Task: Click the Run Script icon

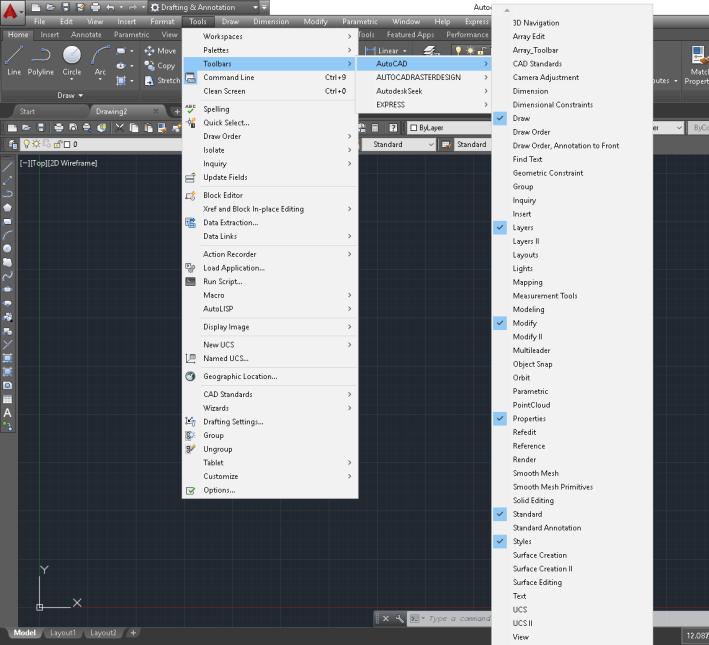Action: (x=190, y=281)
